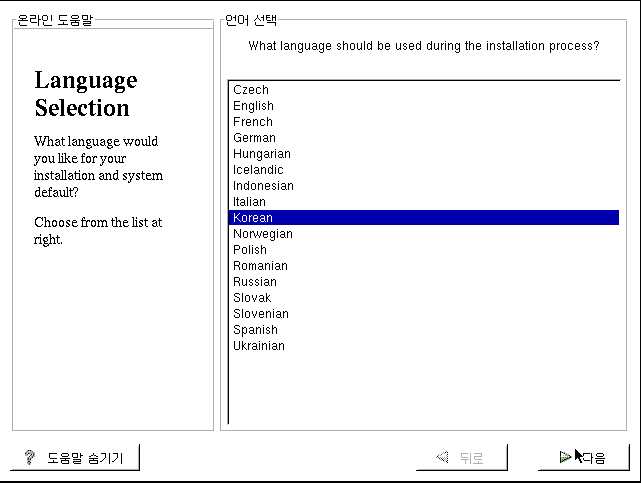Pick Romanian from the list

[260, 266]
